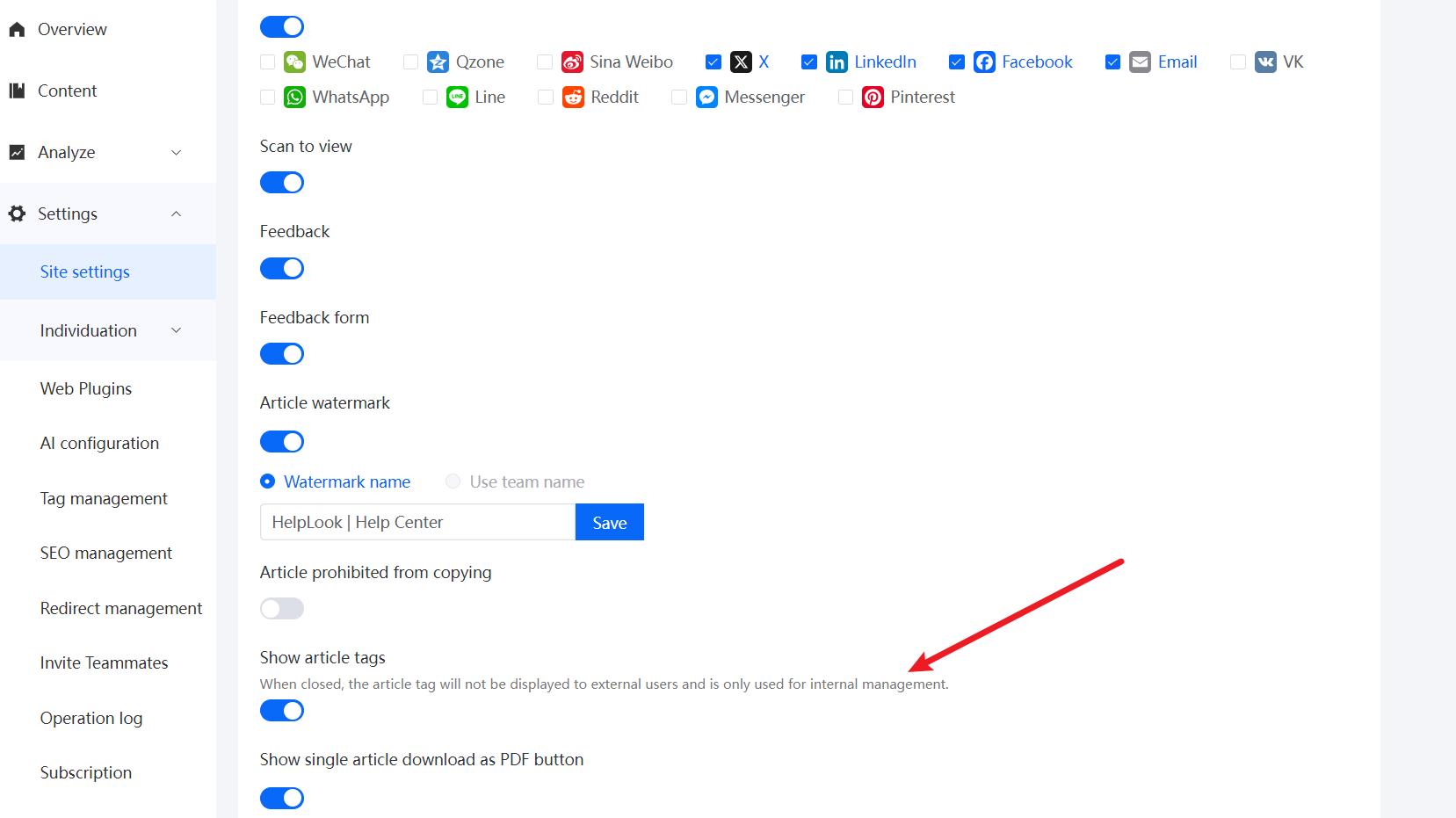The height and width of the screenshot is (818, 1456).
Task: Click the WhatsApp icon
Action: [x=293, y=97]
